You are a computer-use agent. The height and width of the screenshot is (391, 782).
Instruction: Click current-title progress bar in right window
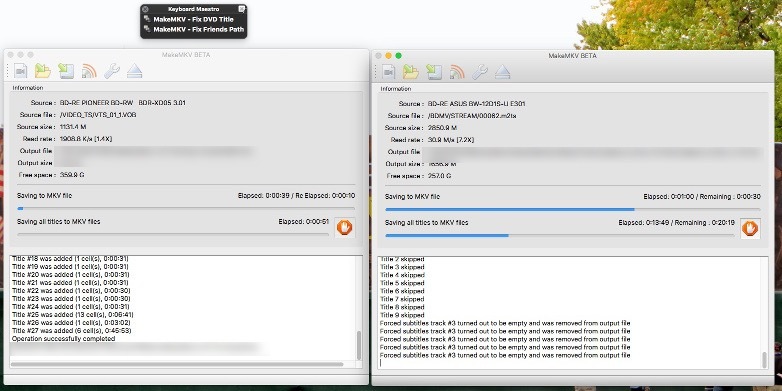point(573,209)
